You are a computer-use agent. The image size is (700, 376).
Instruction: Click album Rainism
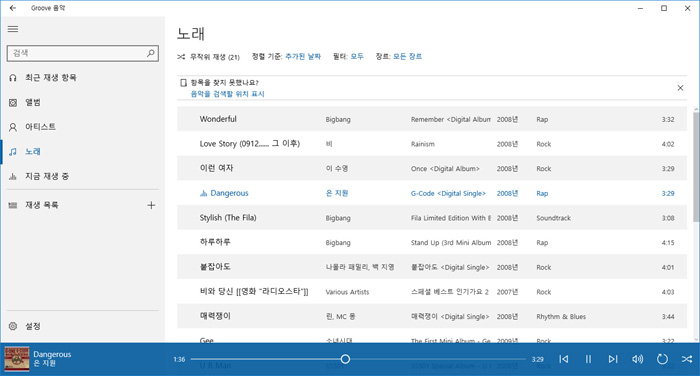pos(422,144)
